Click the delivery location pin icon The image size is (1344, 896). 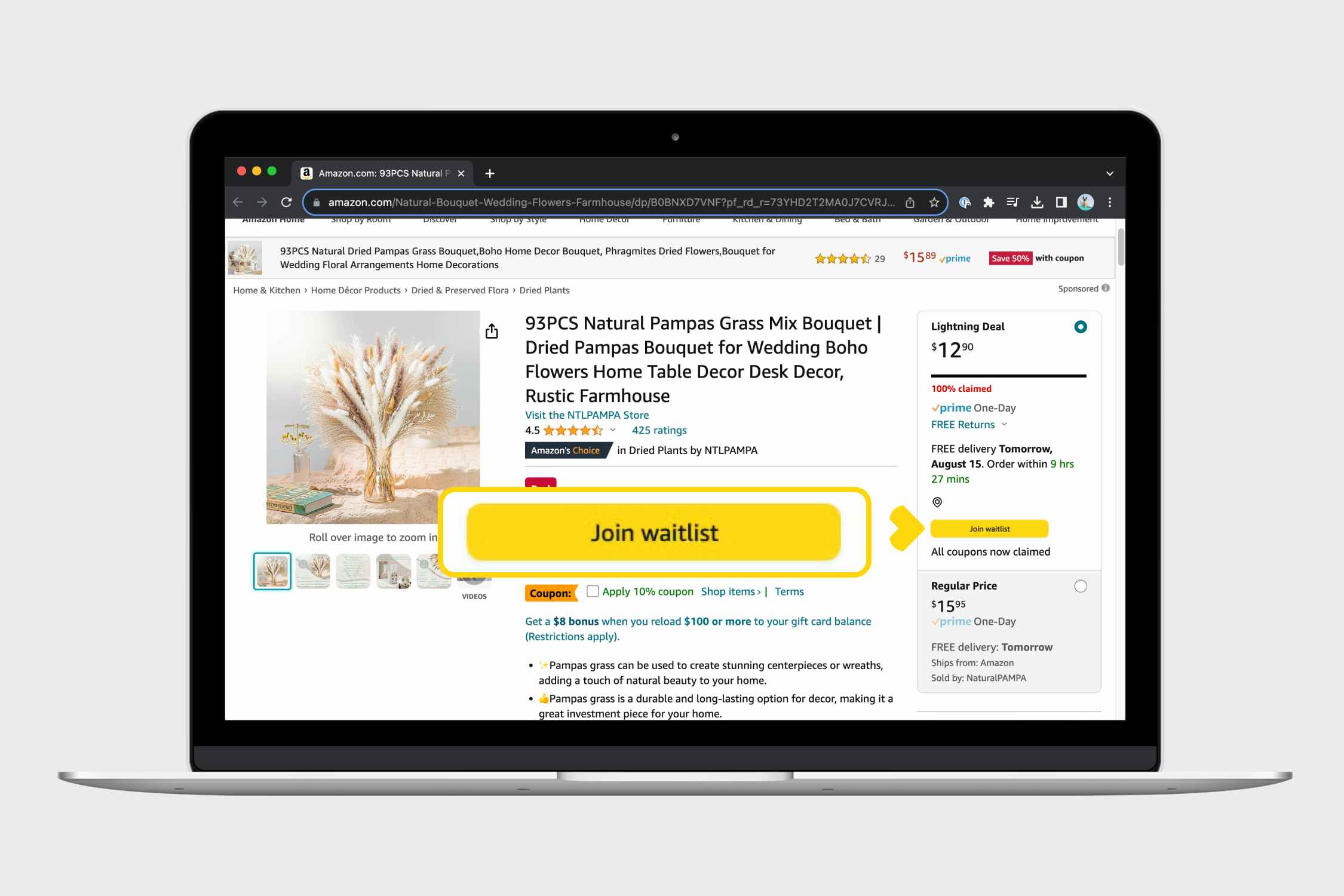pyautogui.click(x=937, y=502)
